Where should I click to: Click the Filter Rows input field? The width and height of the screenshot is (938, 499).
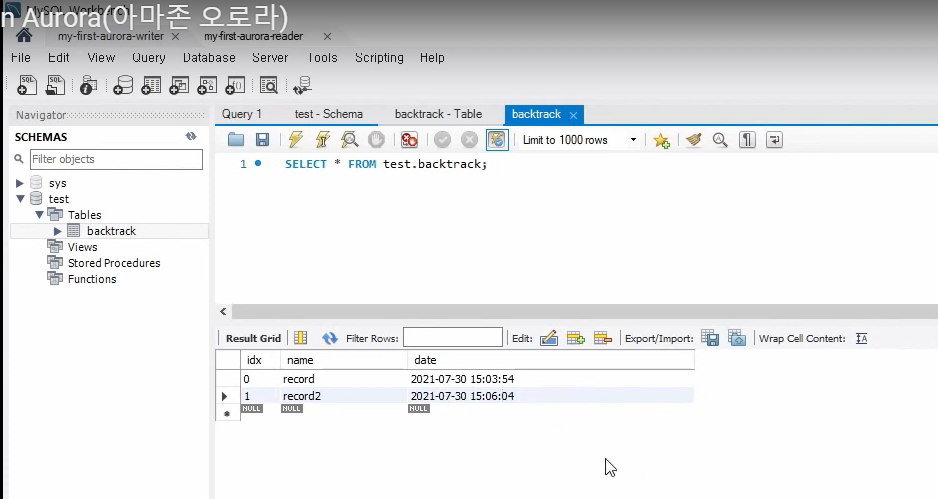point(453,337)
